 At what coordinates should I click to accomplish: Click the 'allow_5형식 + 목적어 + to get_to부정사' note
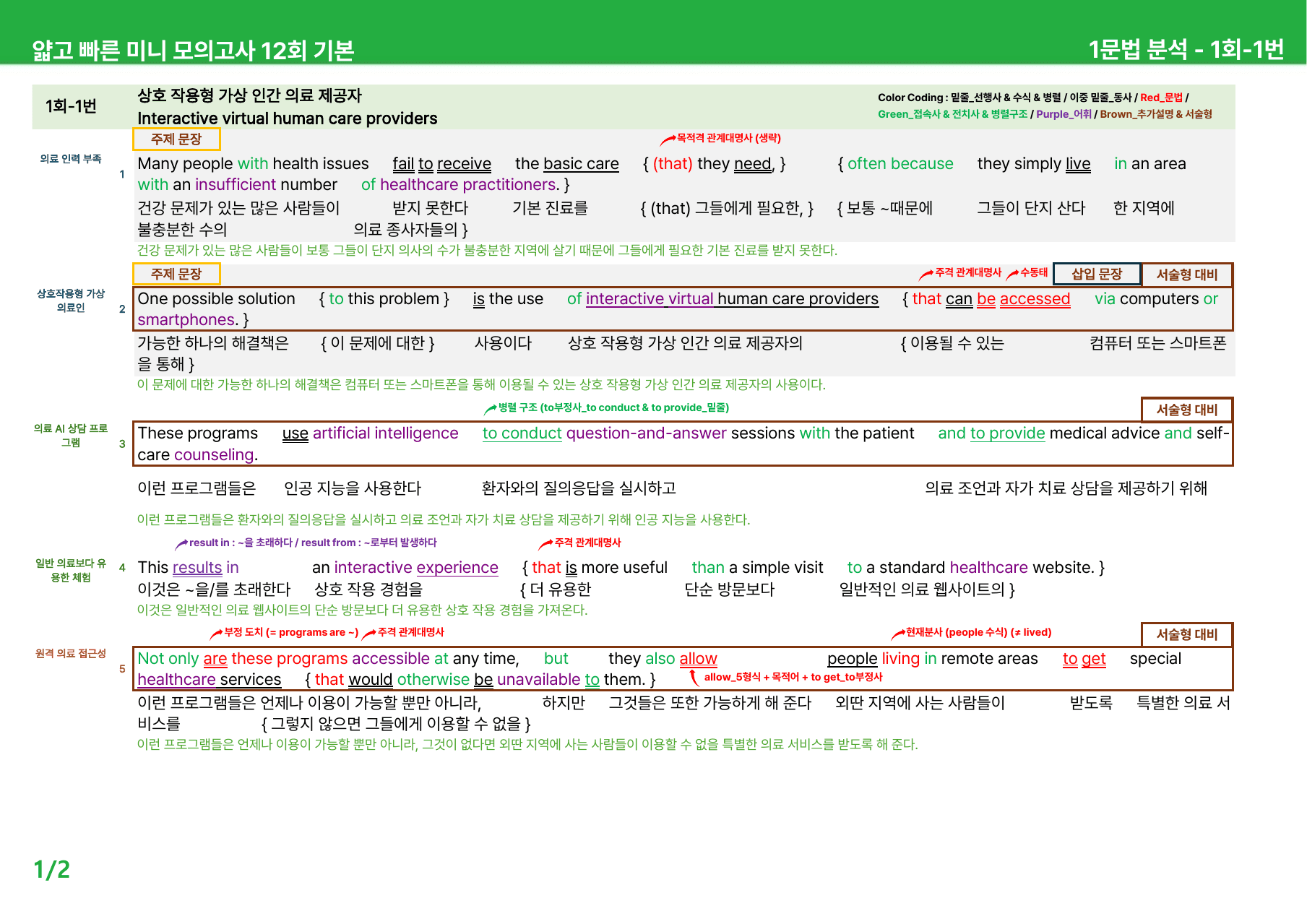click(793, 677)
